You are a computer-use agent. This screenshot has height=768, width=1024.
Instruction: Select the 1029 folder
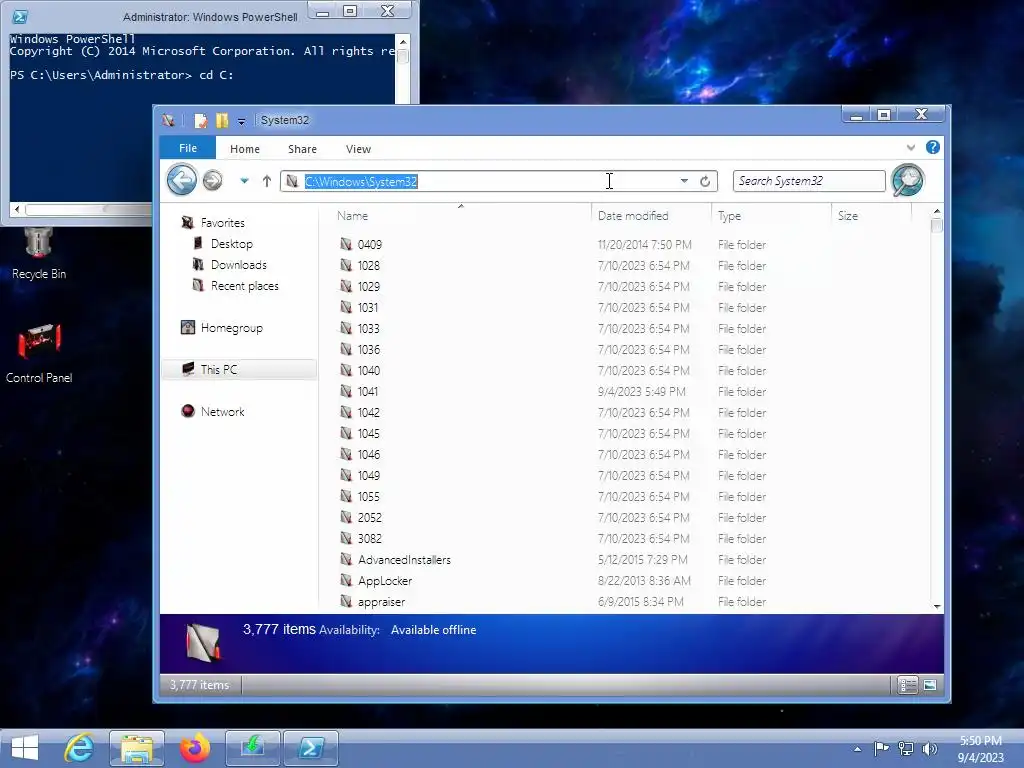coord(368,286)
